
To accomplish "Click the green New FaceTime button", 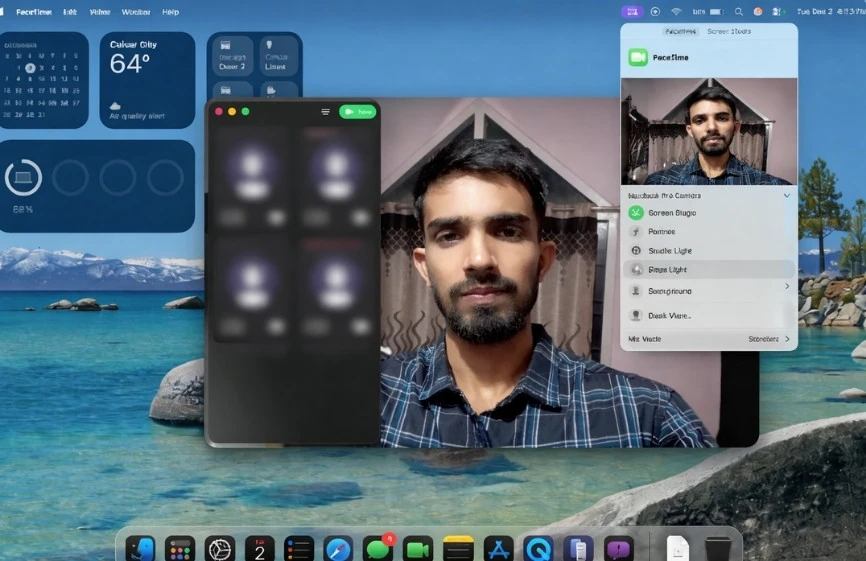I will (358, 112).
